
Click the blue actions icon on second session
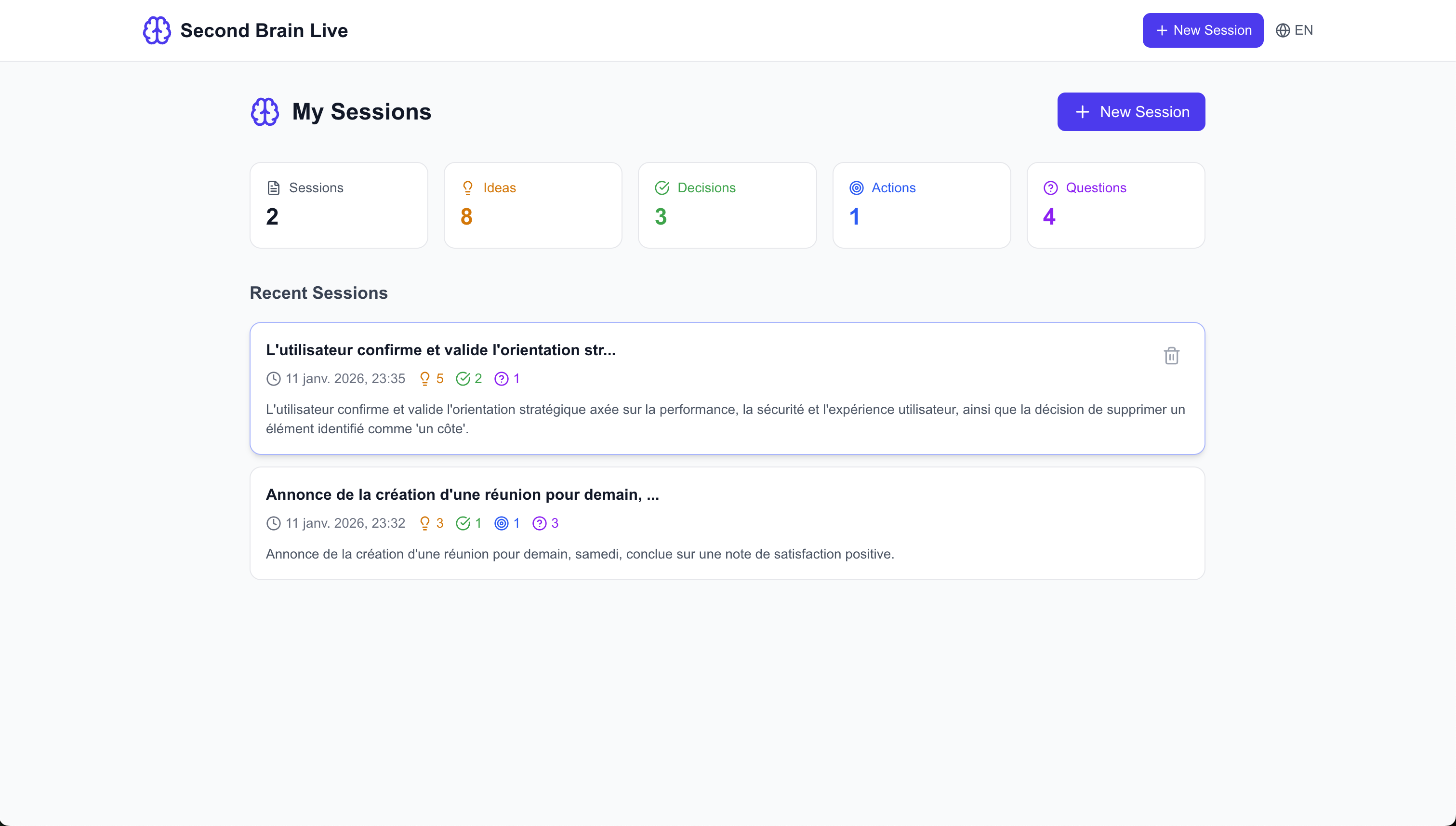pyautogui.click(x=502, y=523)
